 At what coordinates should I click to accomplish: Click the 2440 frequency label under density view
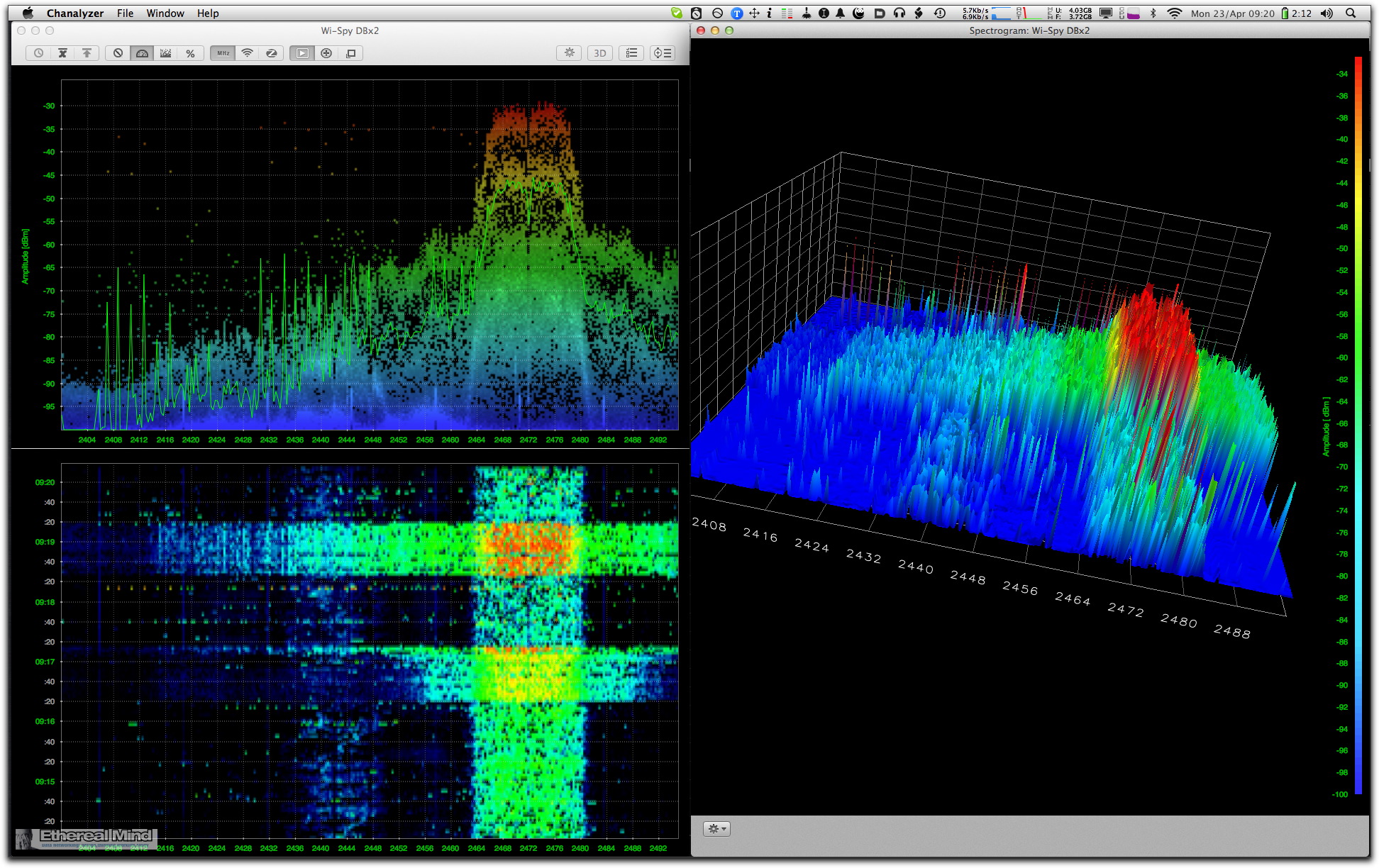[x=321, y=440]
